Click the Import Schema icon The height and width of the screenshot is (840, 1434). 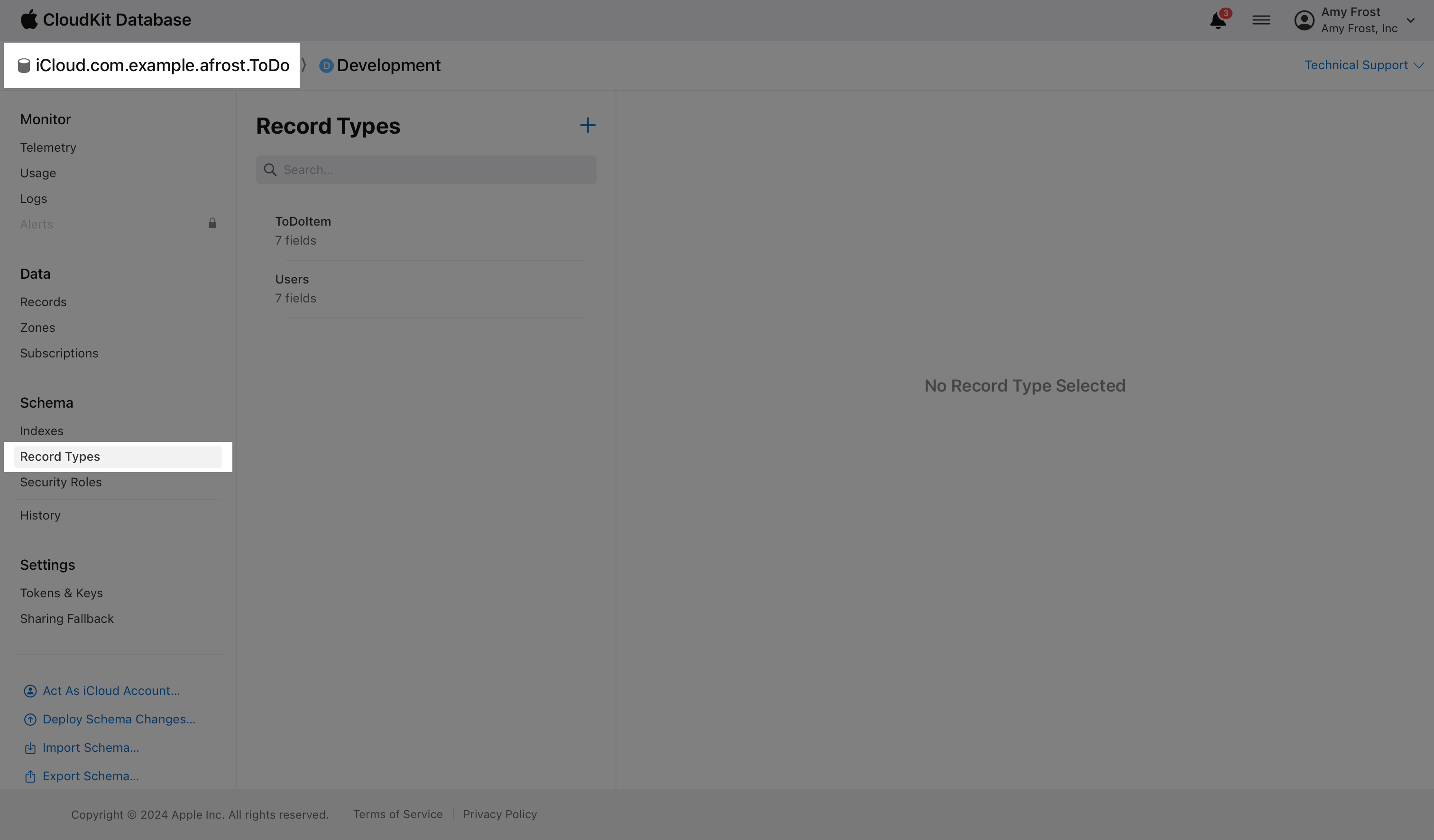tap(30, 748)
